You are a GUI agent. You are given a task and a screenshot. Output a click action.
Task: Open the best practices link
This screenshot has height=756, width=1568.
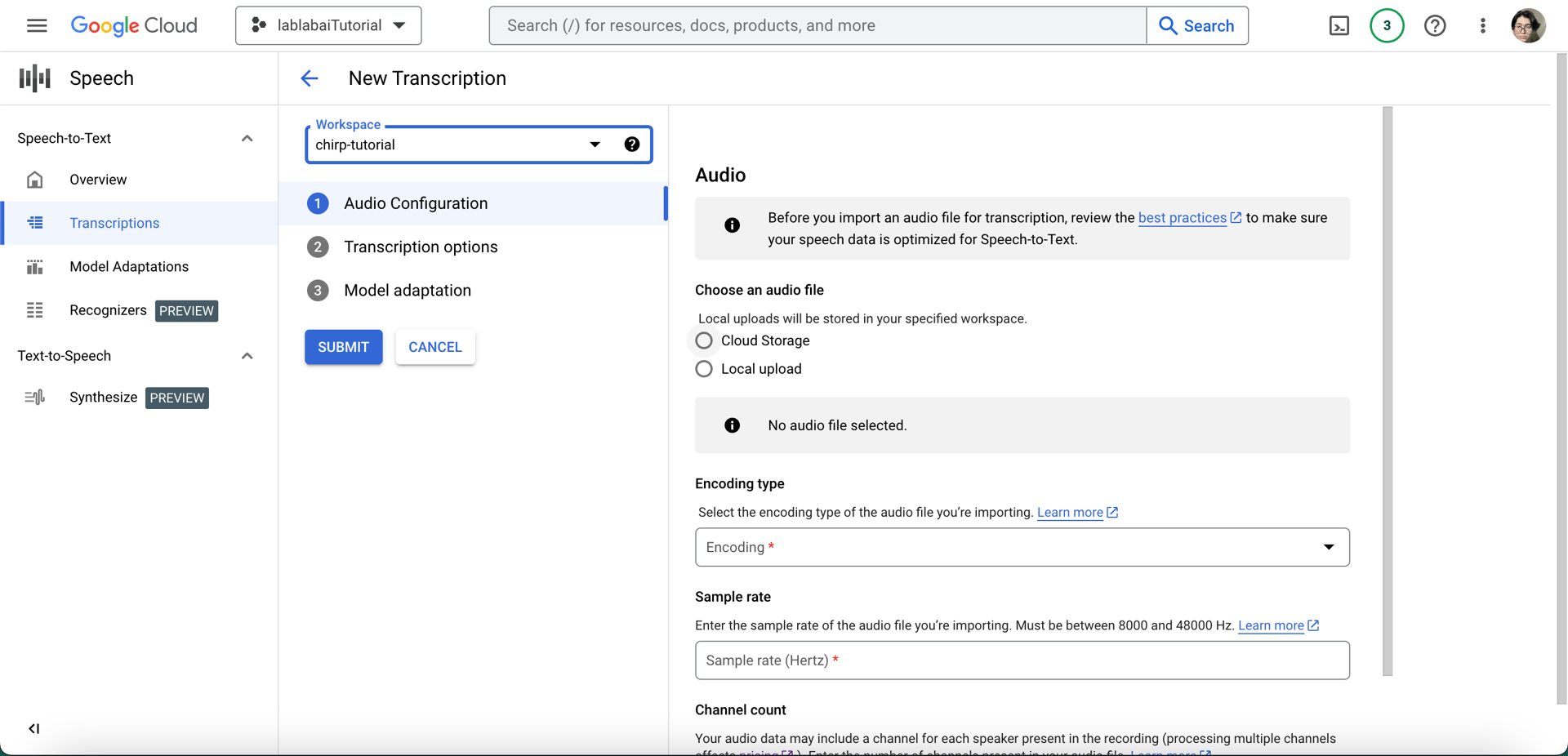click(1182, 218)
